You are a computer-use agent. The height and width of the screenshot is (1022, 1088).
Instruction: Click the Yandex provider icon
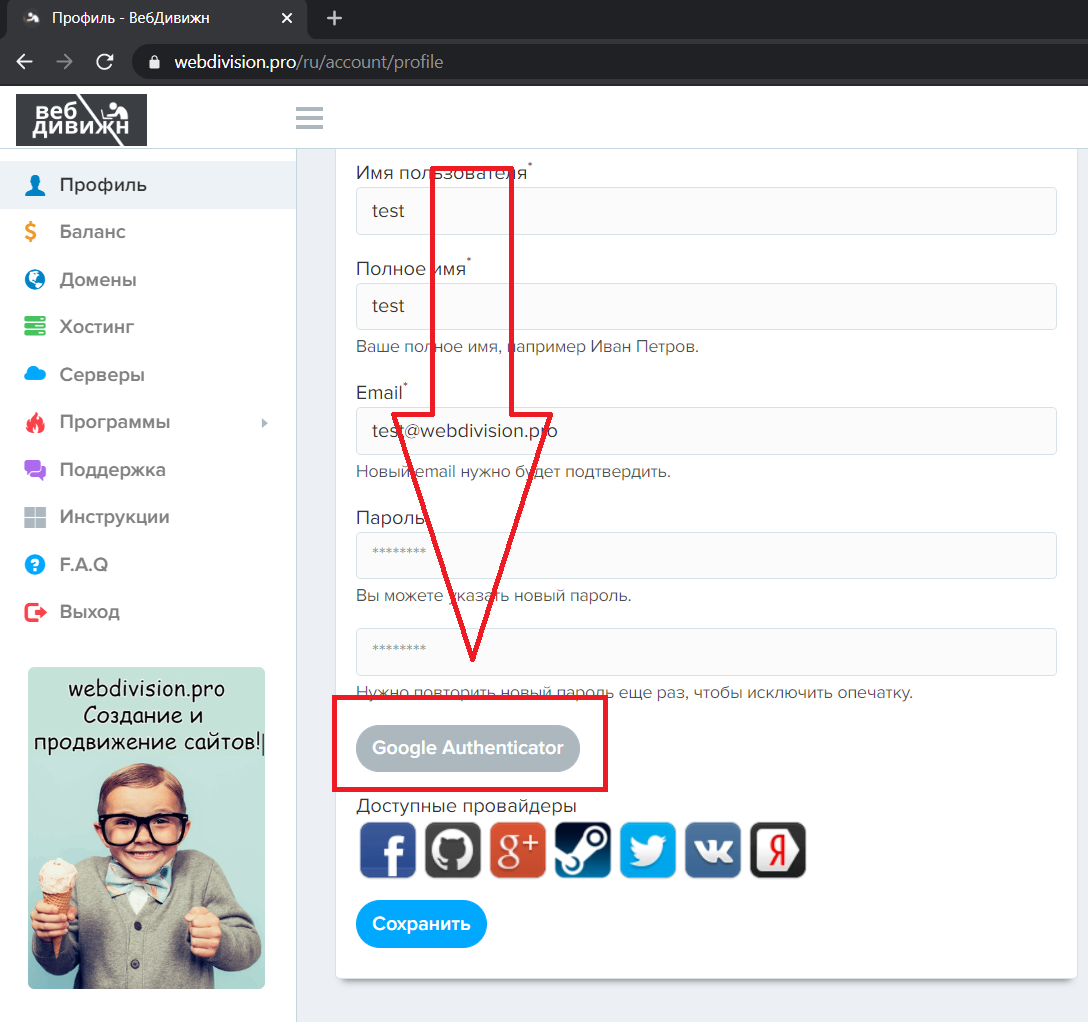pyautogui.click(x=777, y=851)
